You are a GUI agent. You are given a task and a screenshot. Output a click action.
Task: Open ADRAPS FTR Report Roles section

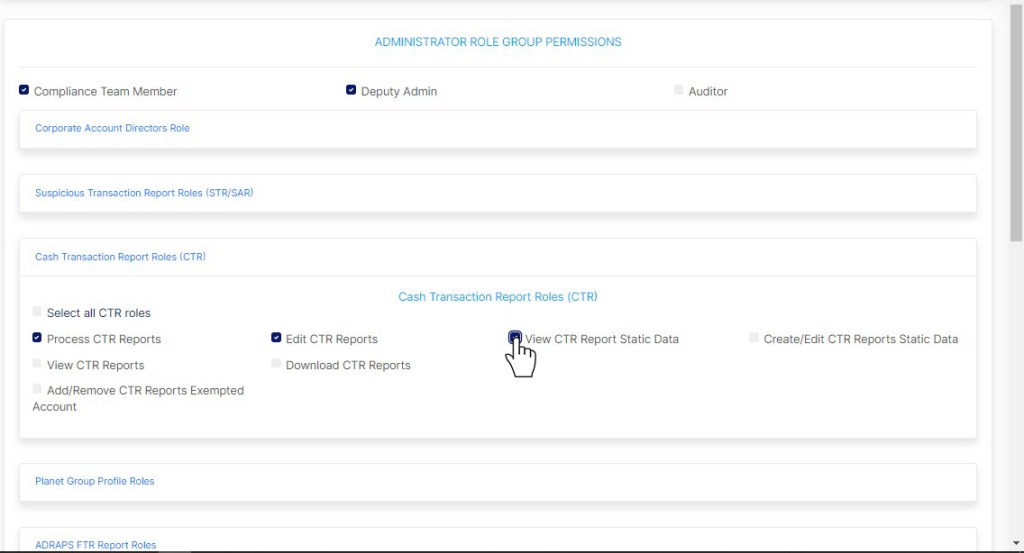click(x=96, y=545)
